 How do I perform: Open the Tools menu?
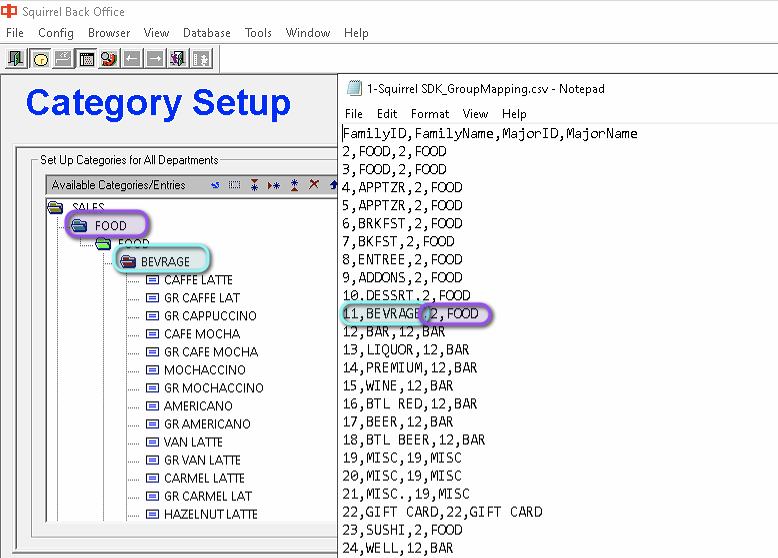point(258,33)
